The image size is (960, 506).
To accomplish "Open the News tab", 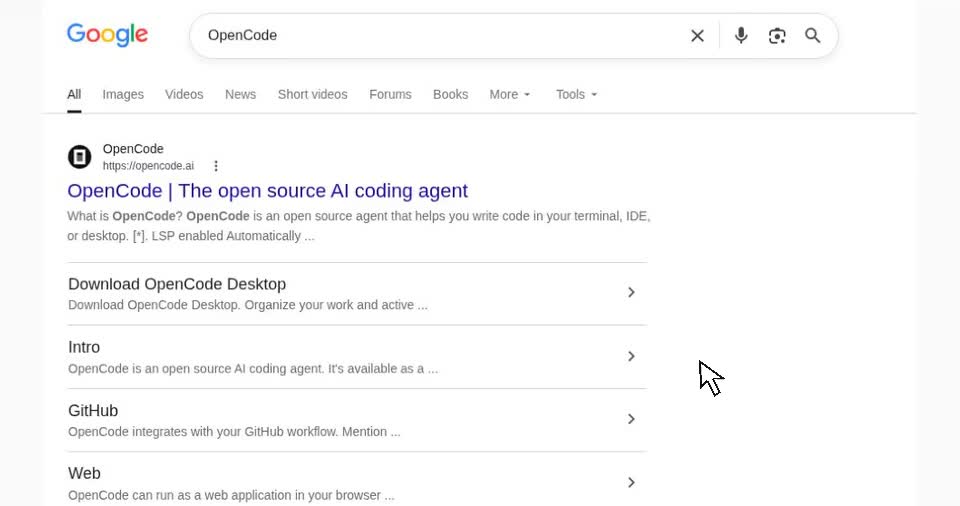I will [240, 94].
